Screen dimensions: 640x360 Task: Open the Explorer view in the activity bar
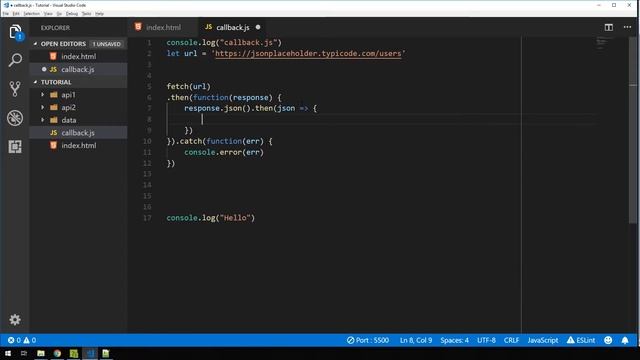[15, 32]
